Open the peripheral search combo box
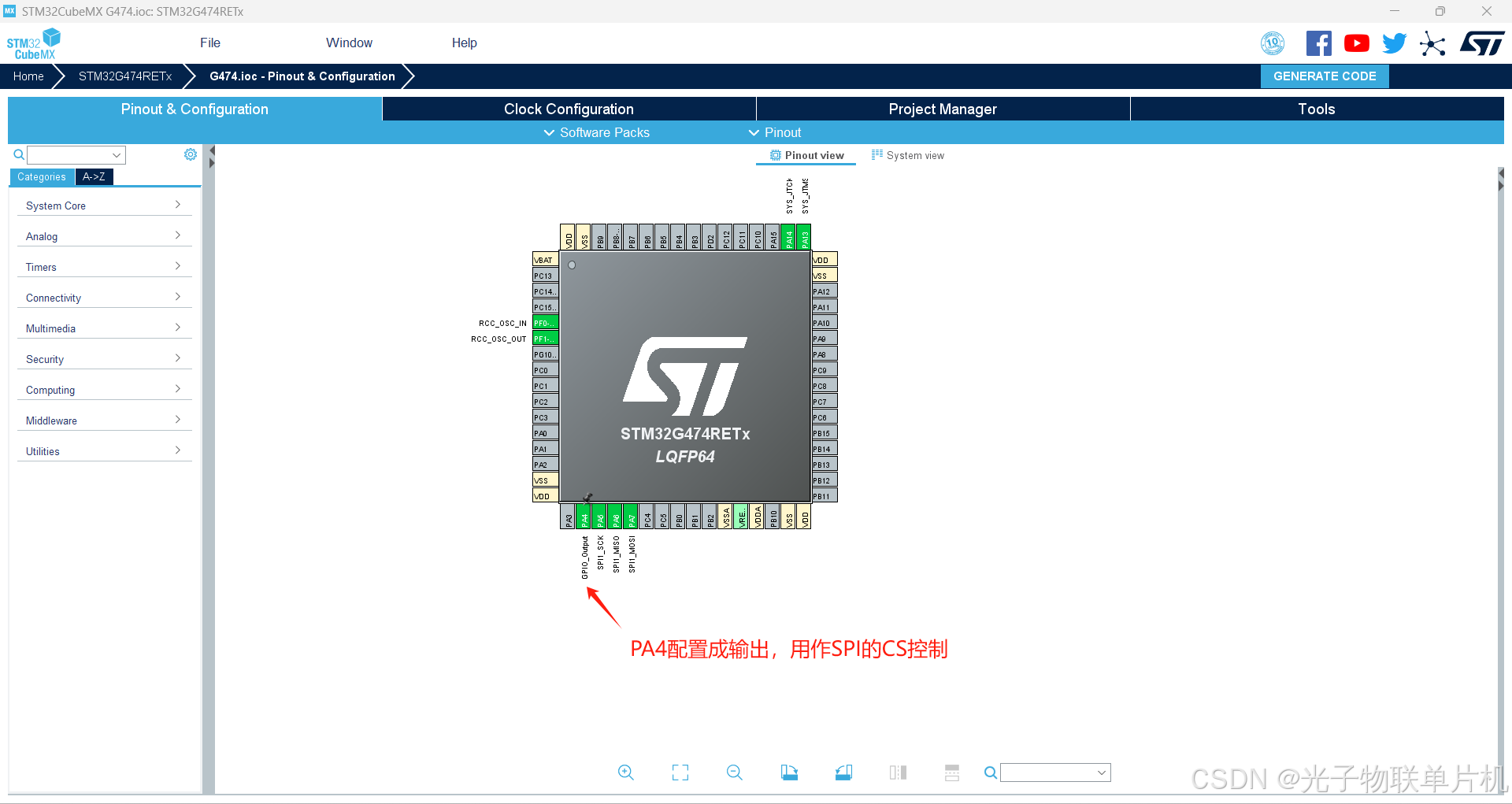 tap(76, 155)
